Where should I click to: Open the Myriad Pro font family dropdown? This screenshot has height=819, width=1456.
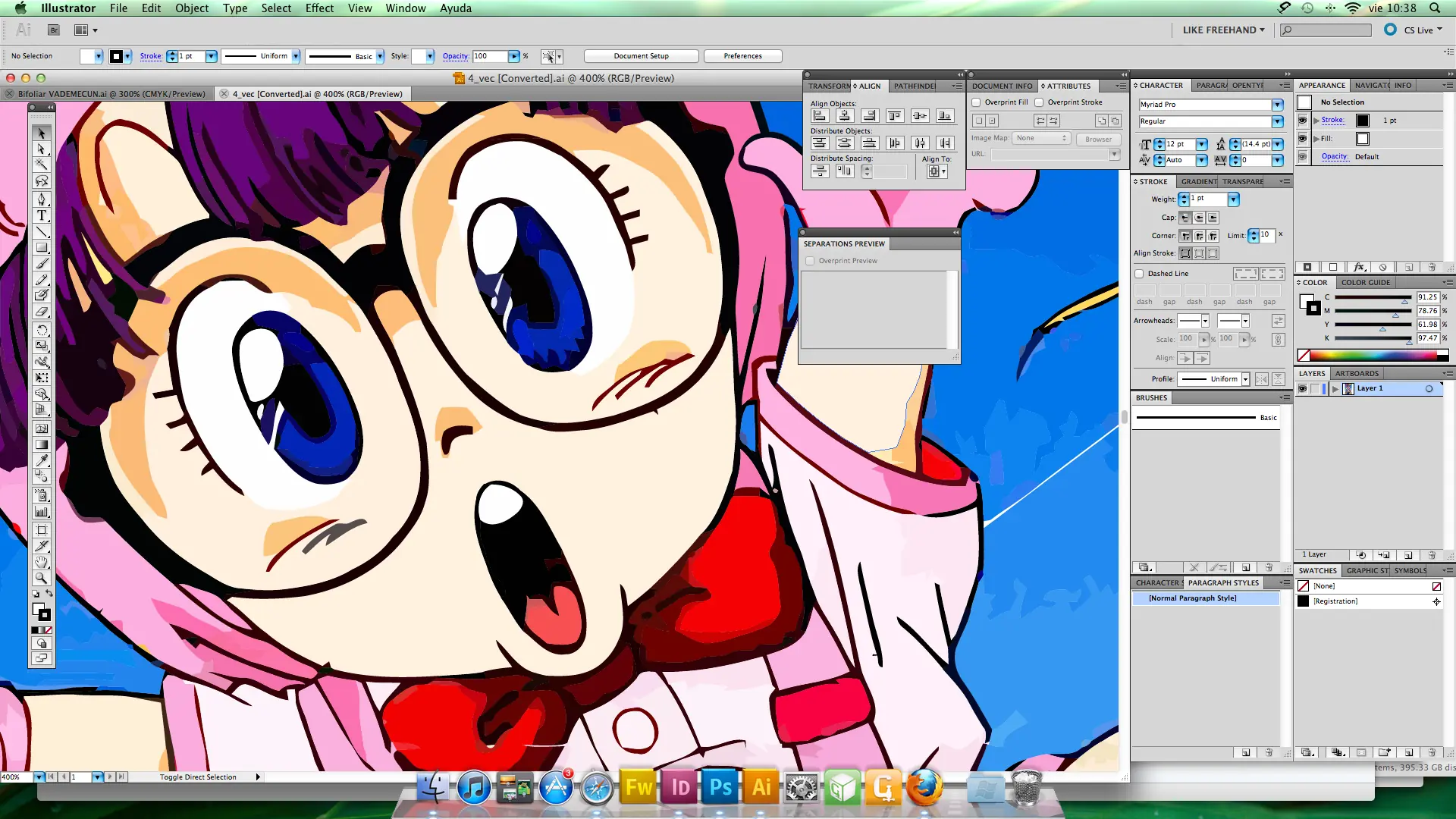pos(1278,105)
